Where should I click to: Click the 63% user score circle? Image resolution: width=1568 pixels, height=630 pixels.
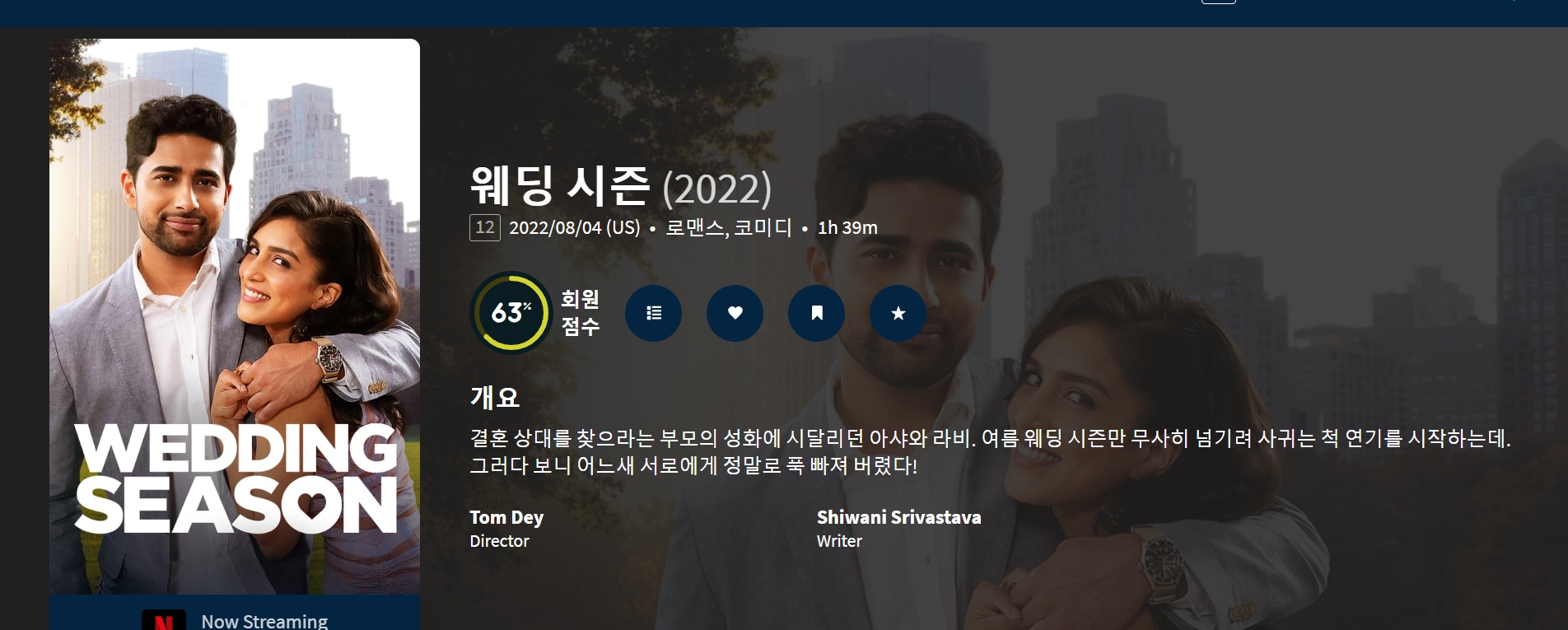pos(511,313)
